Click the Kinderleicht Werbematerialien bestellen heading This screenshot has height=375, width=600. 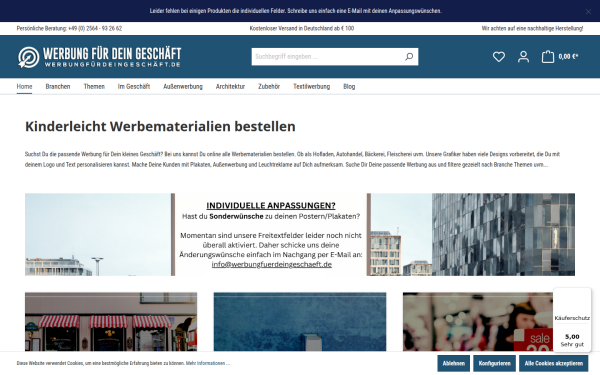tap(160, 126)
